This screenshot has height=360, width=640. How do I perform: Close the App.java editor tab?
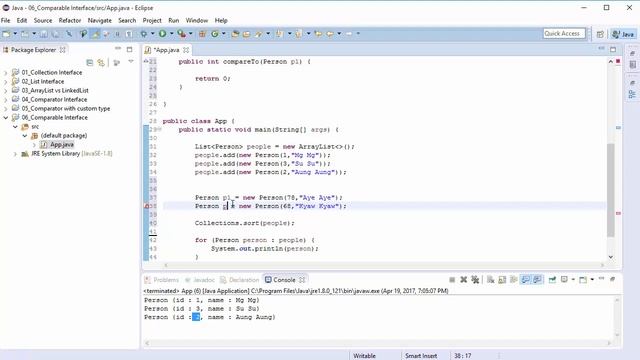(186, 50)
